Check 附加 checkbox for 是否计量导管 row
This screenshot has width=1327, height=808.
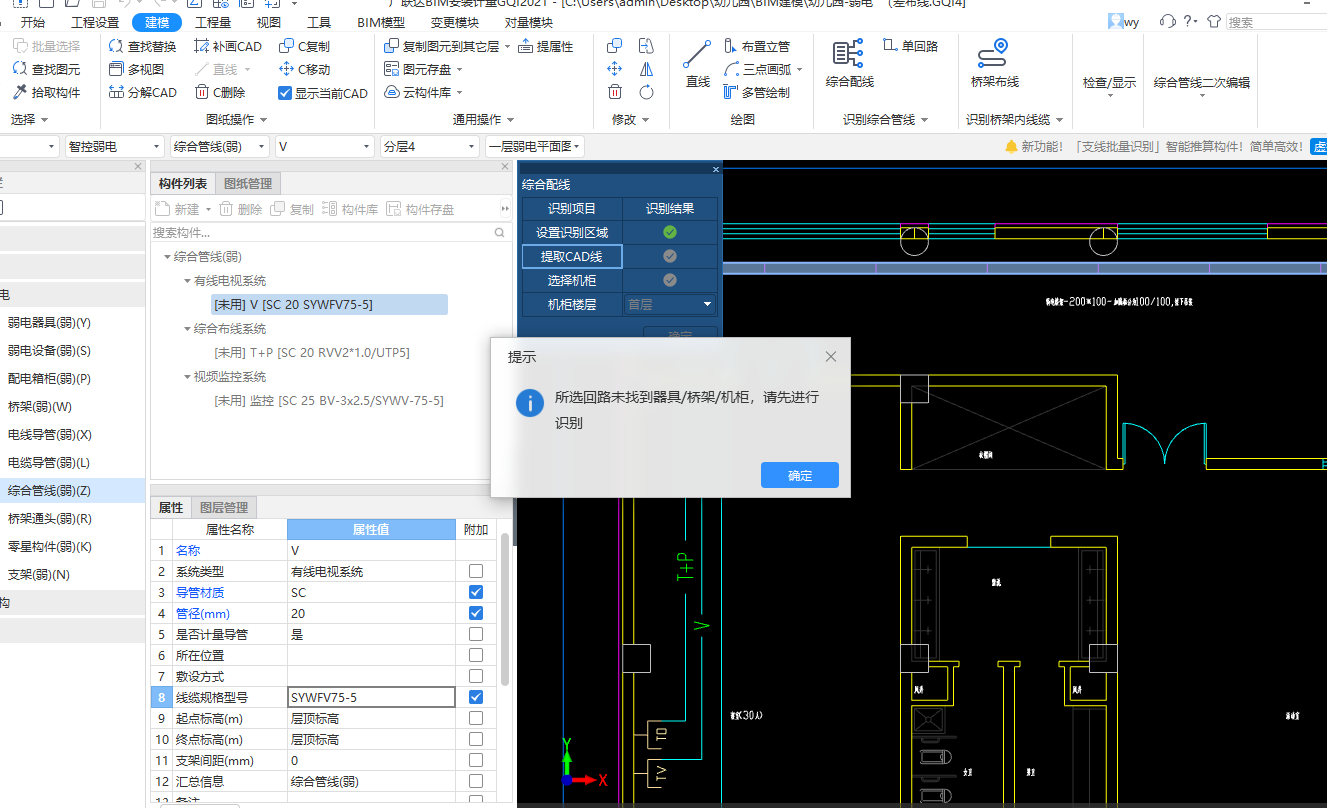click(476, 634)
